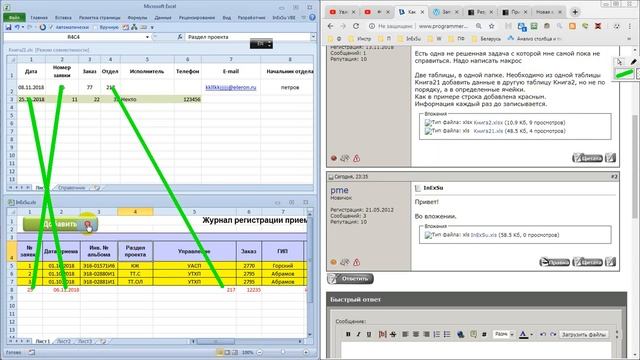Click the Underline icon in quick reply editor

369,334
